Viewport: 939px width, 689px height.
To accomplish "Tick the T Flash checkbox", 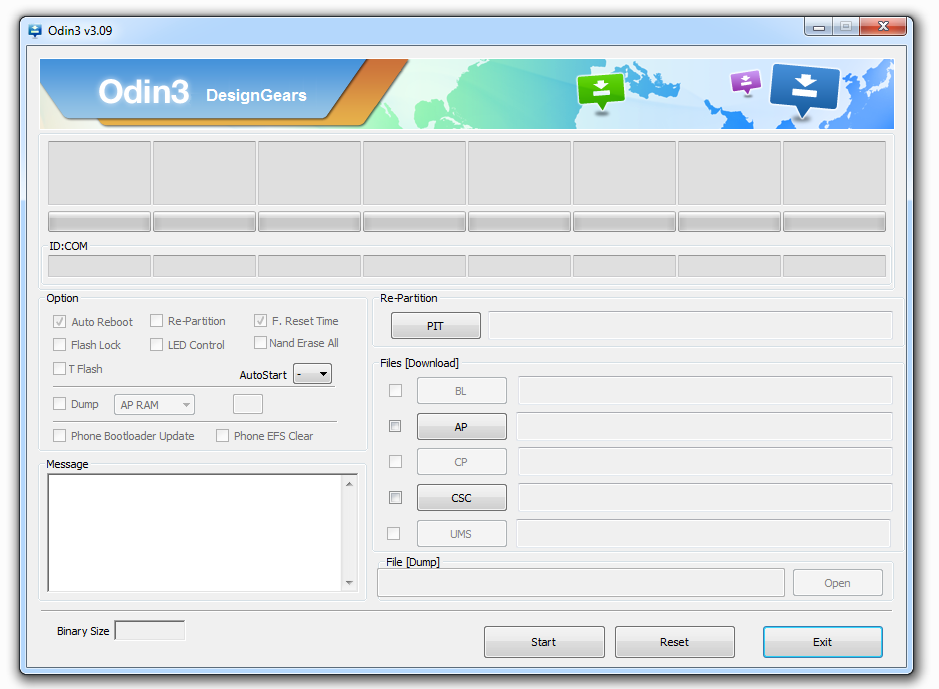I will [x=59, y=369].
